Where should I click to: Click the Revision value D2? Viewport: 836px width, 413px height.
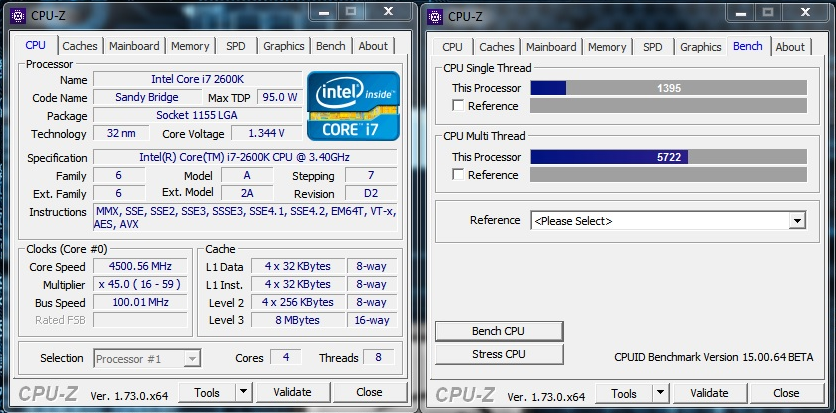(x=371, y=193)
